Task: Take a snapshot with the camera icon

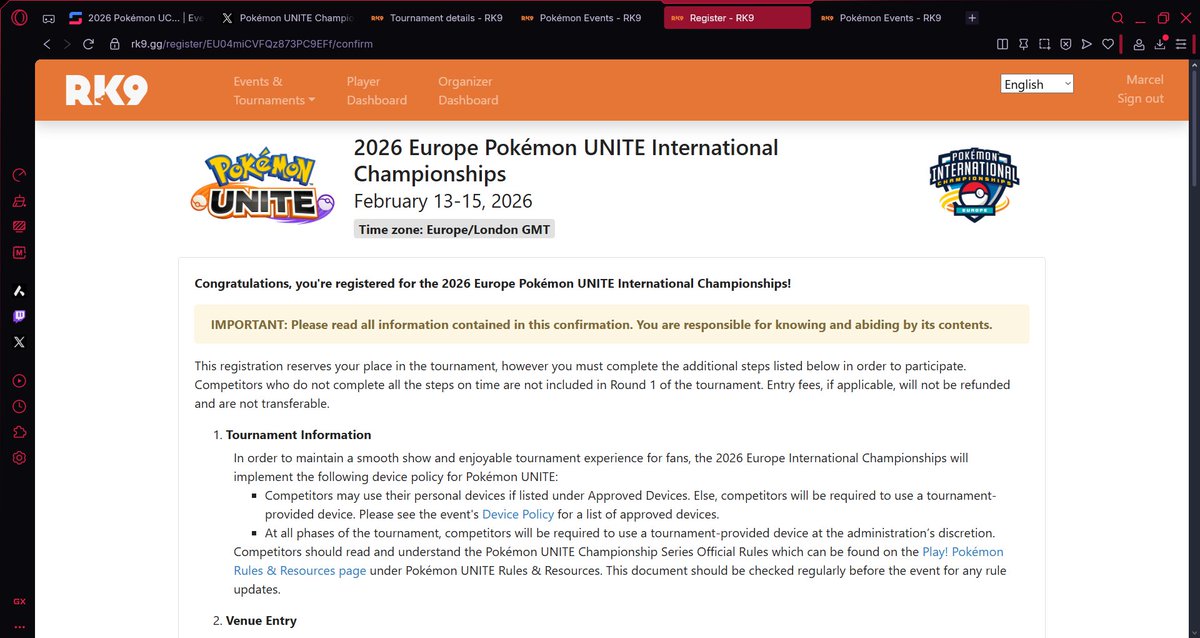Action: point(1044,44)
